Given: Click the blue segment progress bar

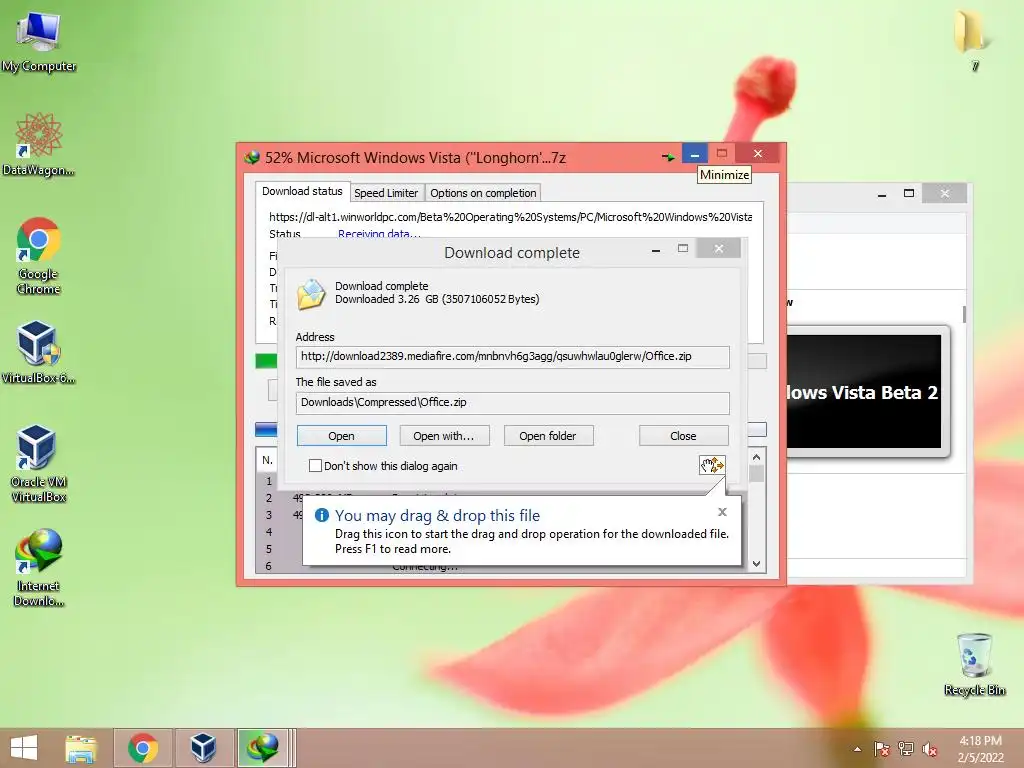Looking at the screenshot, I should click(266, 429).
